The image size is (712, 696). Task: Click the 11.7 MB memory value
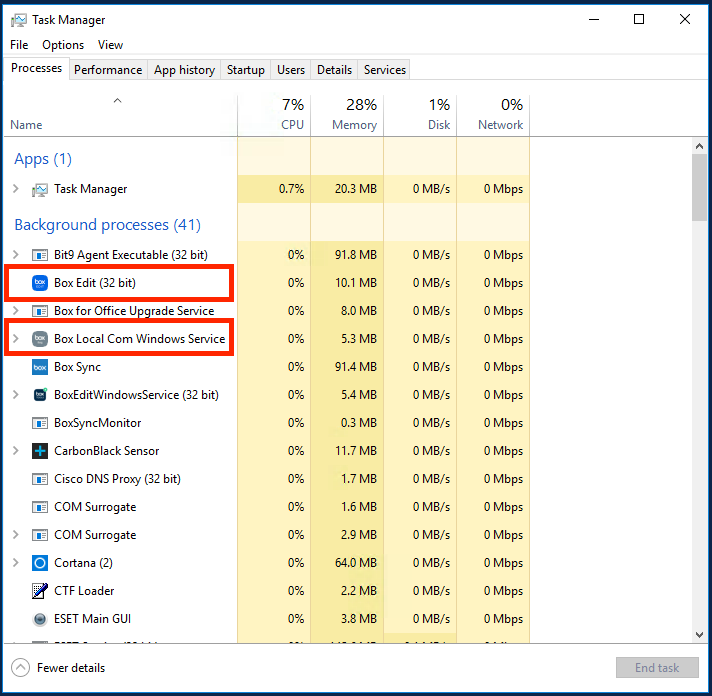[x=356, y=451]
